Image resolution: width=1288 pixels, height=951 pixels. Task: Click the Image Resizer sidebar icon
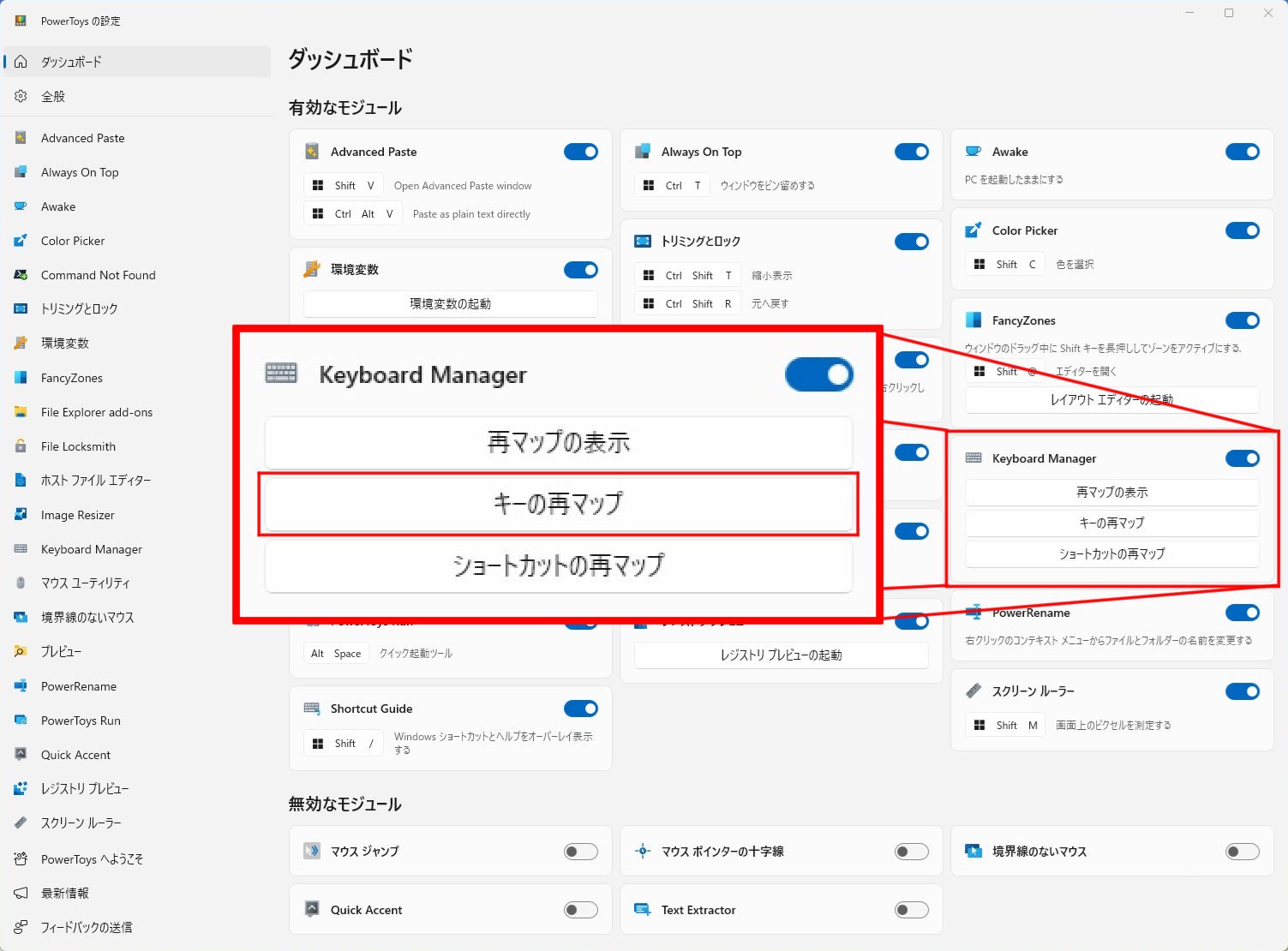click(21, 515)
